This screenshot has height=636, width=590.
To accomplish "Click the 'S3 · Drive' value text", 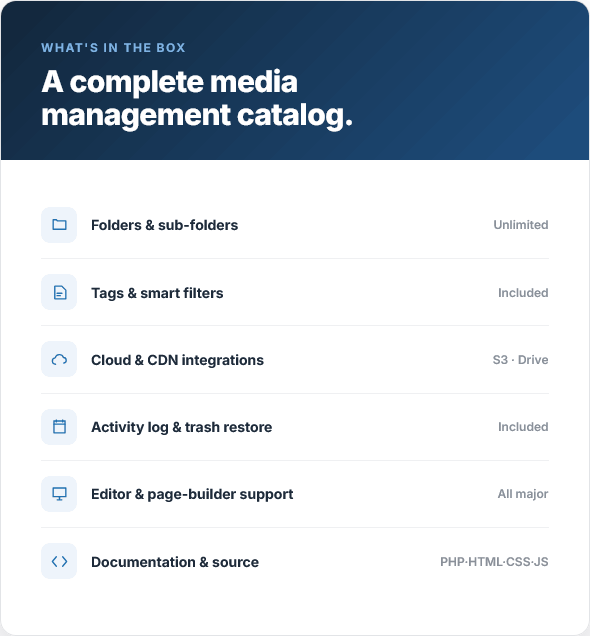I will pos(520,360).
